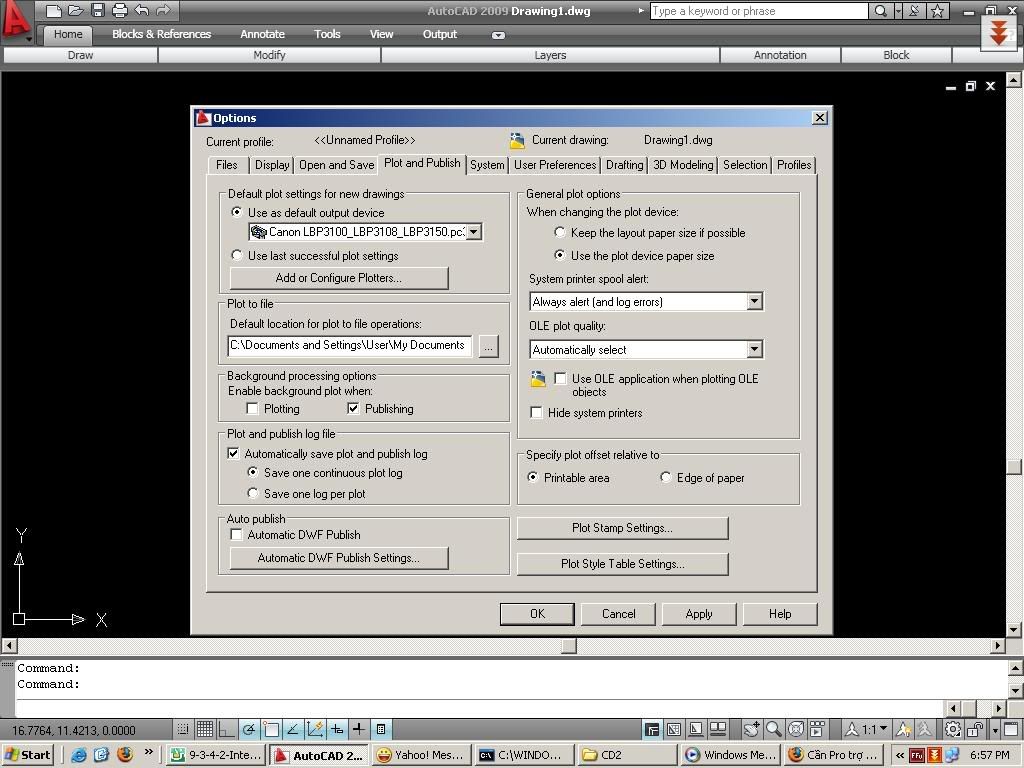Click the vertical scrollbar thumb on drawing area
Viewport: 1024px width, 768px height.
(x=1013, y=466)
